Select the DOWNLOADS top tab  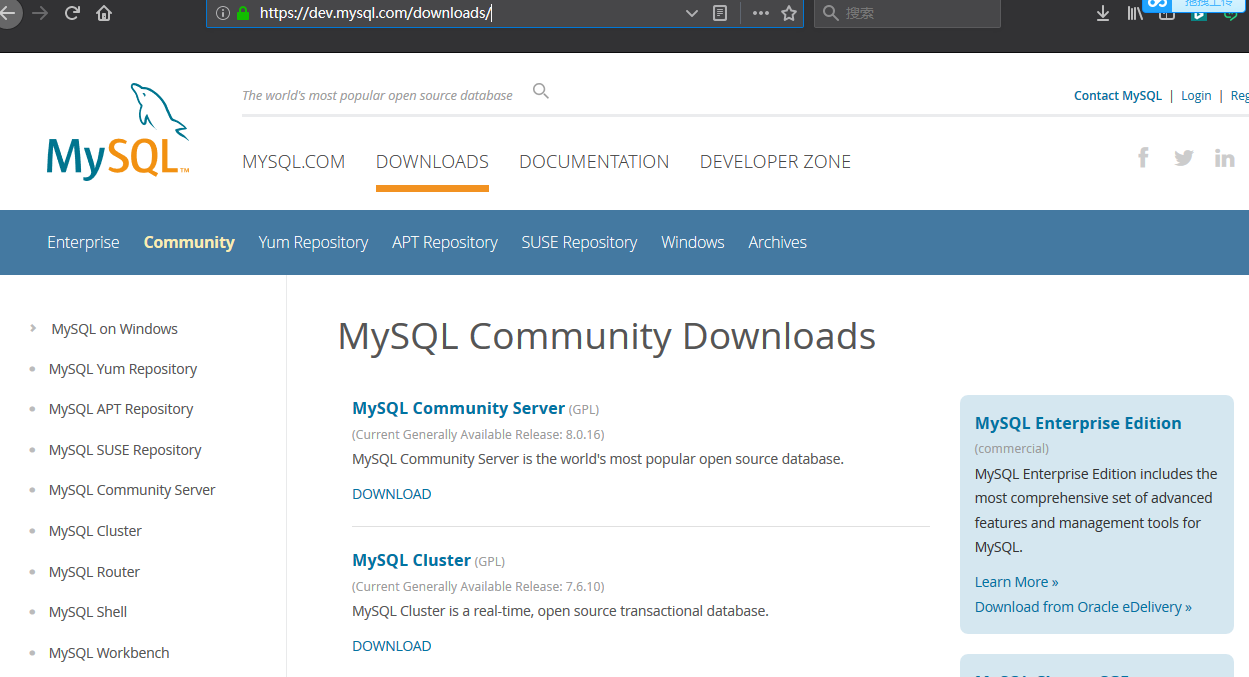tap(432, 162)
